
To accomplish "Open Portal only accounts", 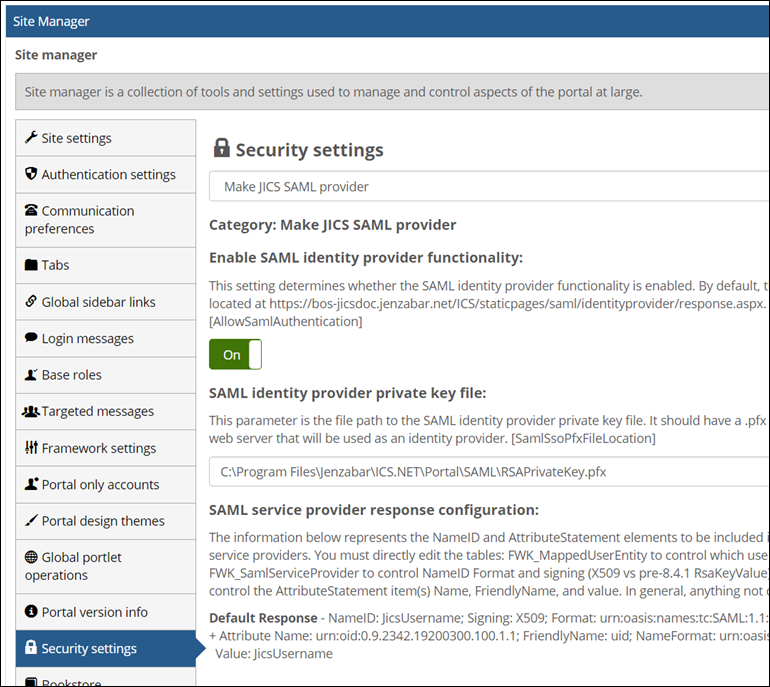I will [106, 484].
